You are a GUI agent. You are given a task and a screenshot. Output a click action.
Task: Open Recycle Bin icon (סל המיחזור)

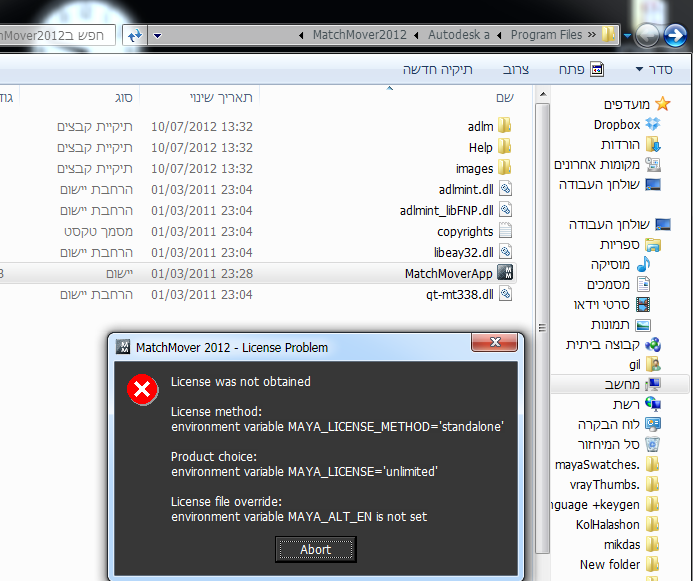tap(653, 444)
